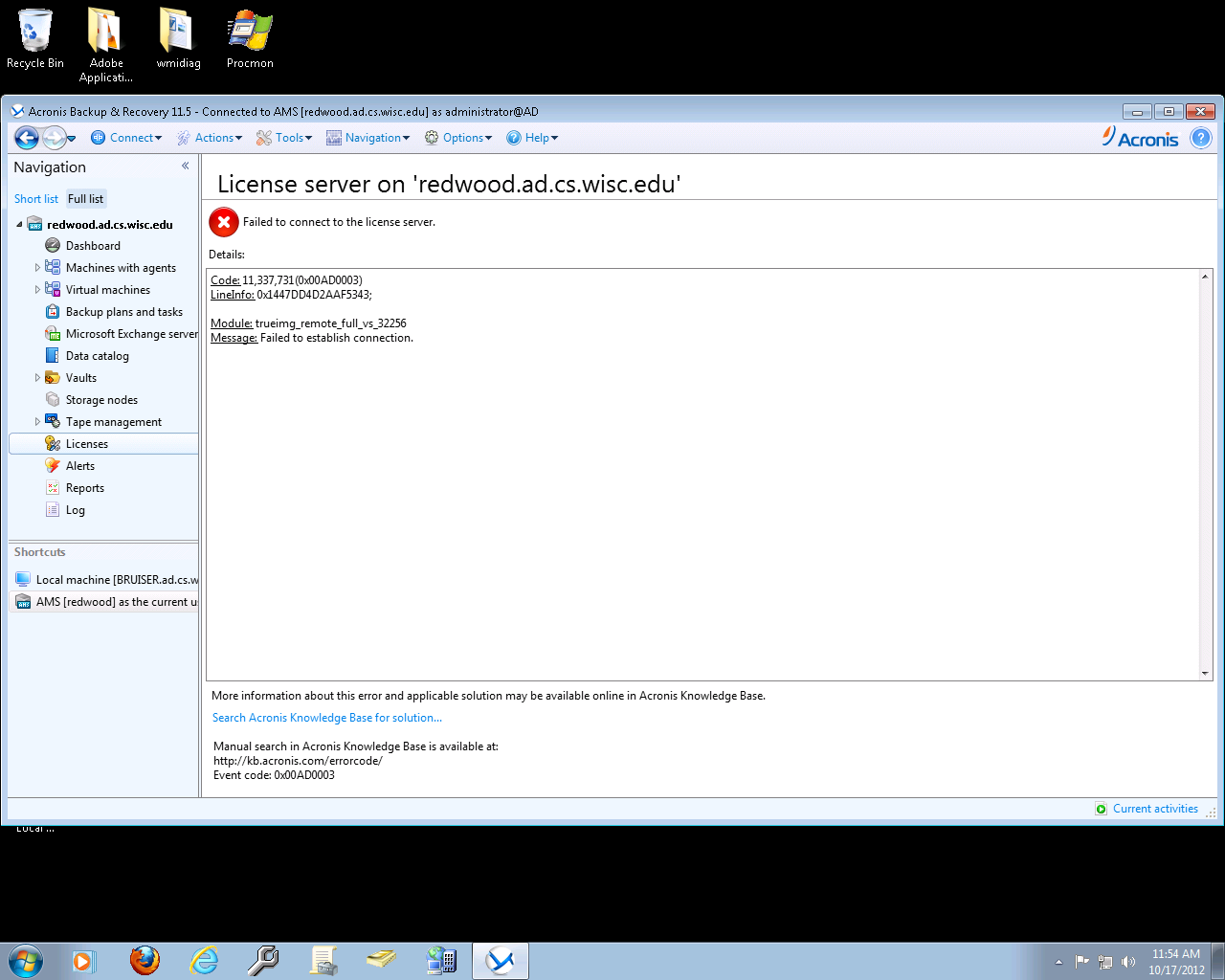Click the Microsoft Exchange server icon
Viewport: 1225px width, 980px height.
53,334
